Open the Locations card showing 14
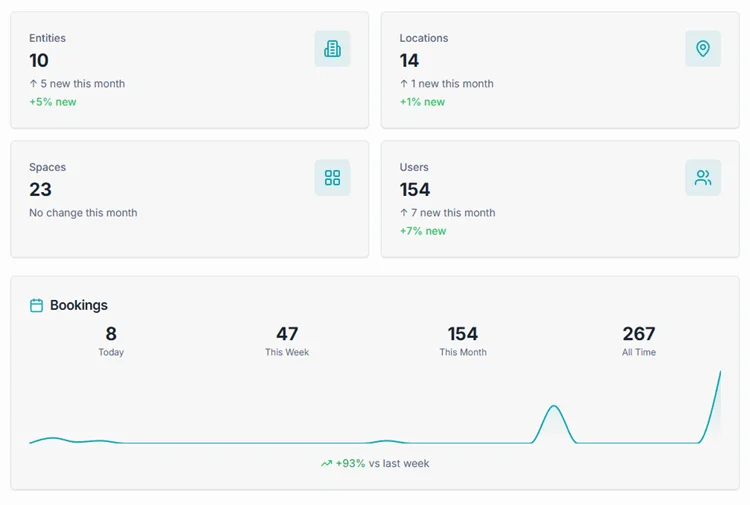Screen dimensions: 750x505 (559, 70)
